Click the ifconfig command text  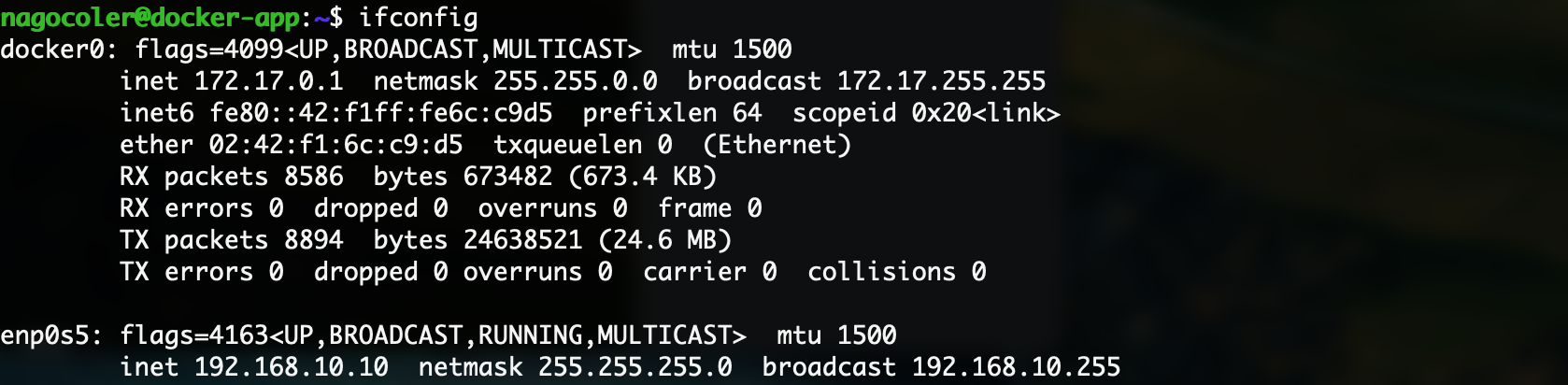click(418, 18)
